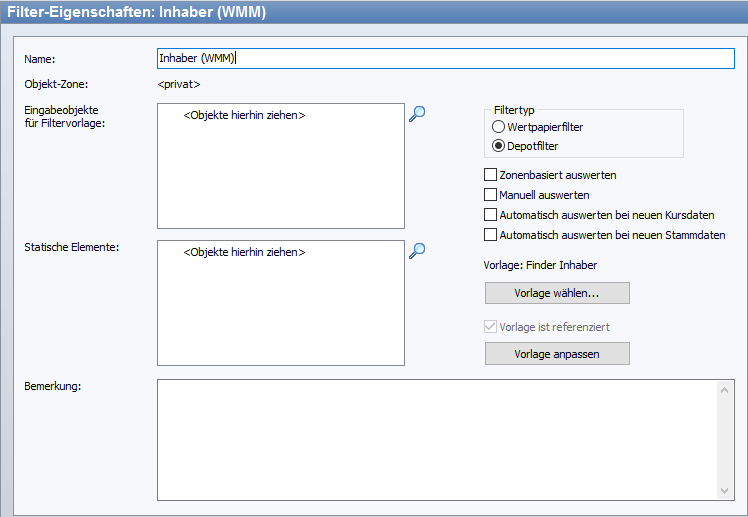Click the Vorlage ist referenziert checkbox
This screenshot has height=517, width=748.
coord(491,327)
